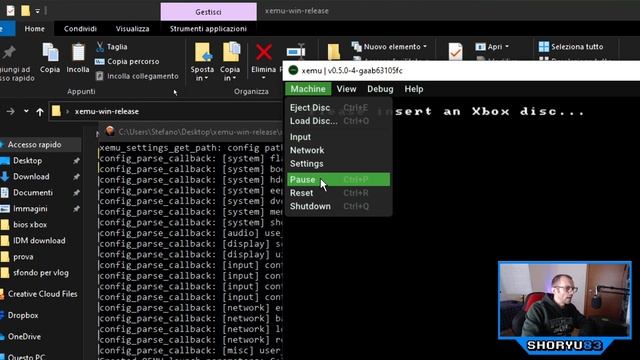This screenshot has width=640, height=360.
Task: Open the prova folder shortcut
Action: [x=23, y=257]
